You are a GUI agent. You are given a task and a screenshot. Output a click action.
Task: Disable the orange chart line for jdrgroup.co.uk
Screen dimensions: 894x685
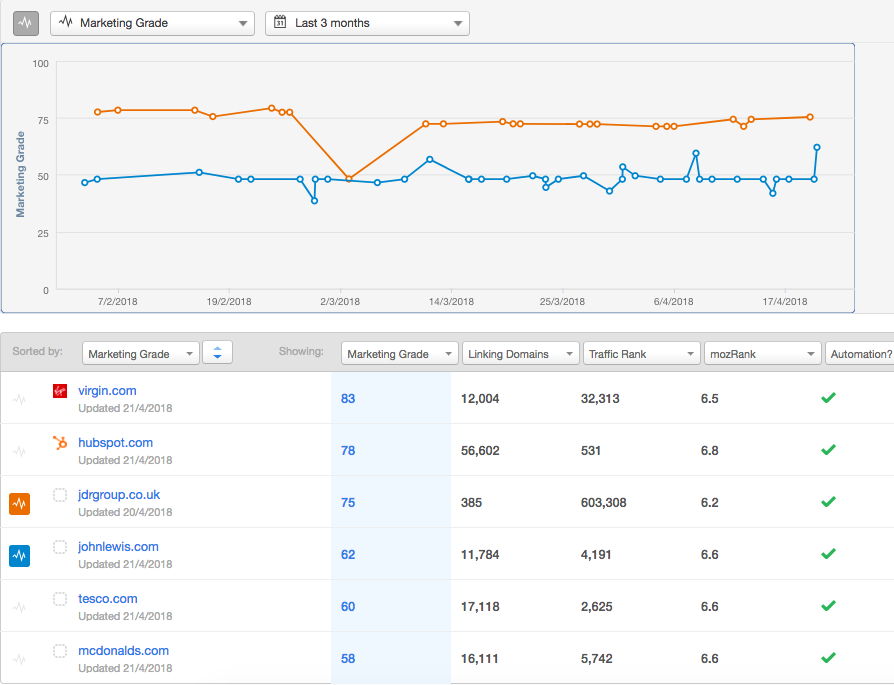(x=19, y=504)
